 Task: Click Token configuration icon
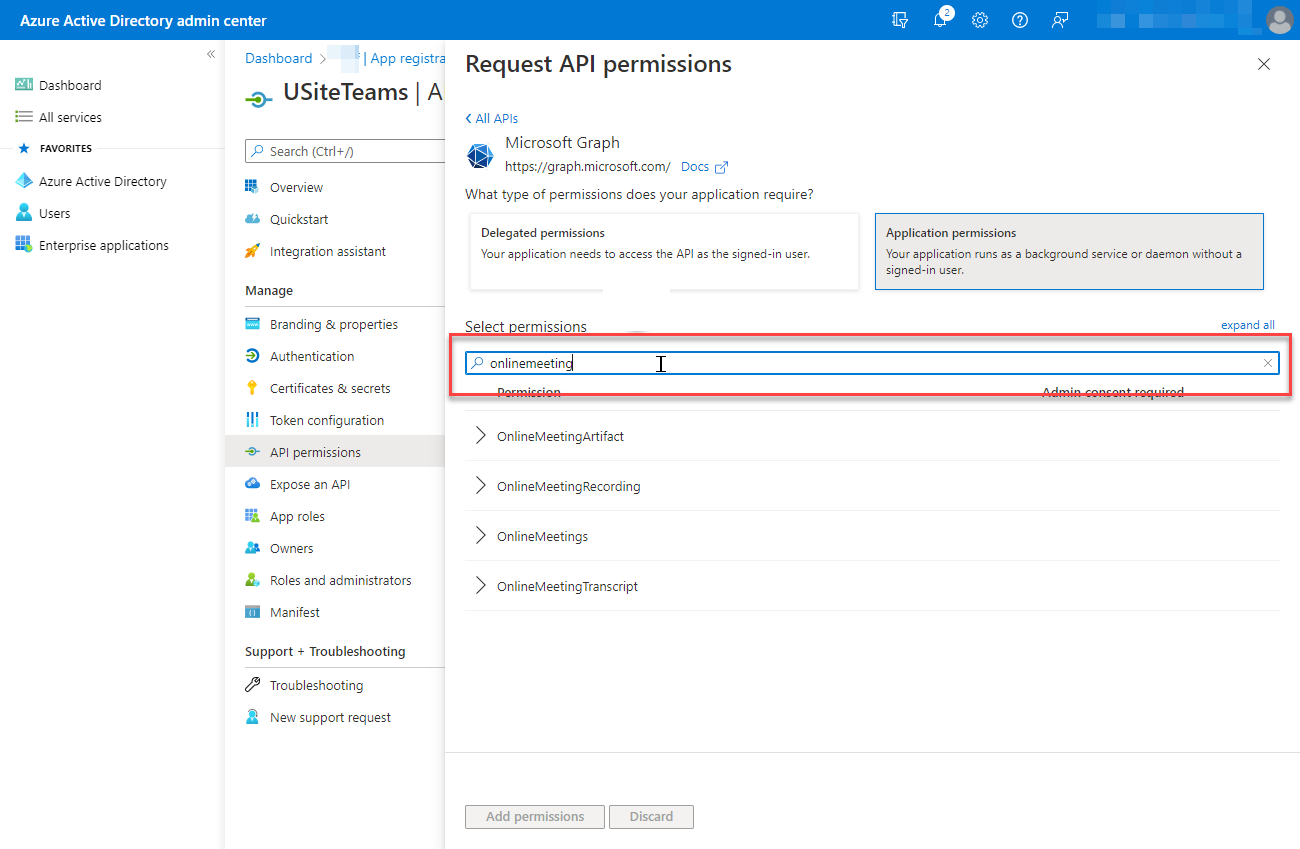click(252, 420)
